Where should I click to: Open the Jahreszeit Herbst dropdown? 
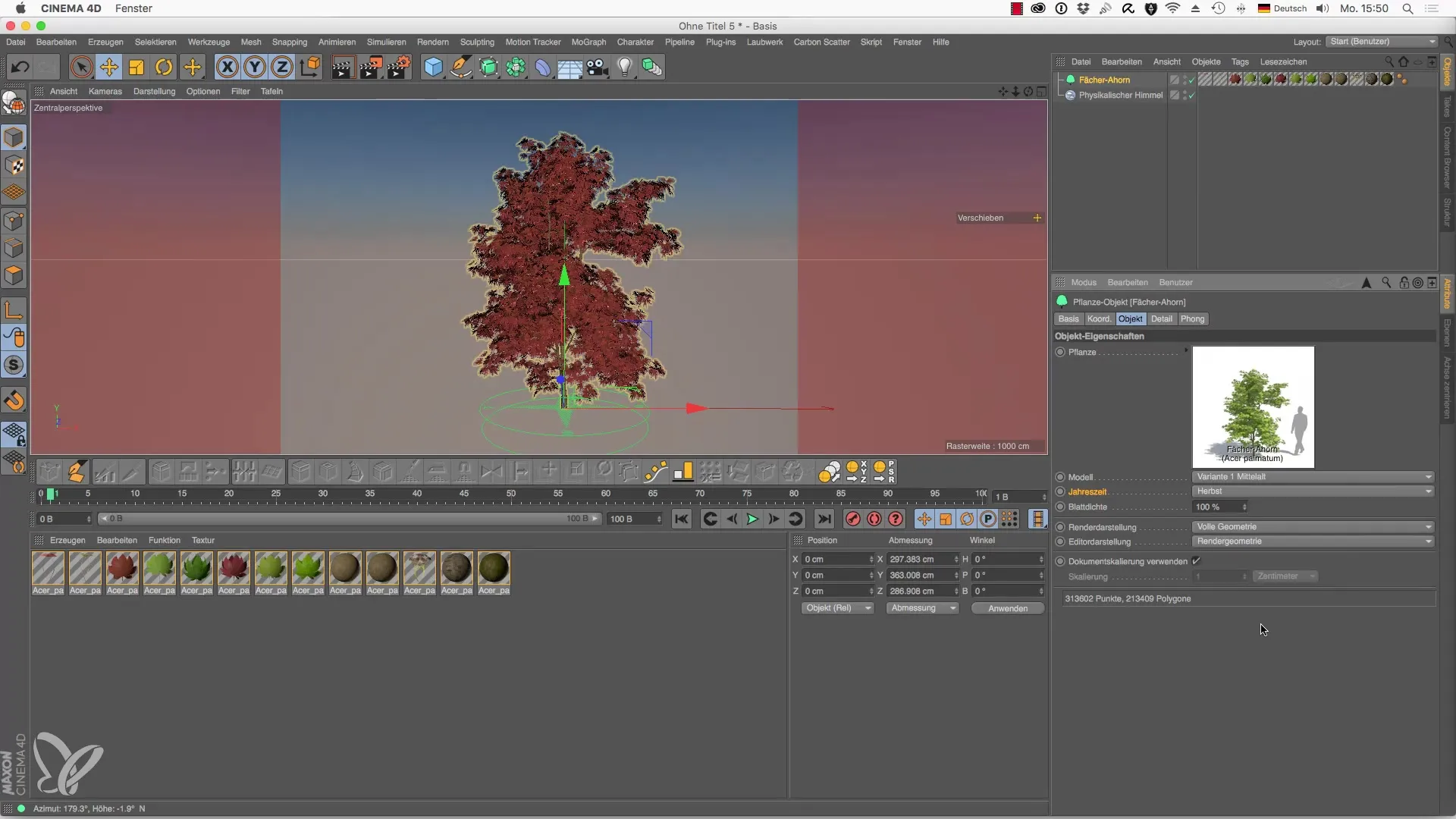click(x=1313, y=491)
